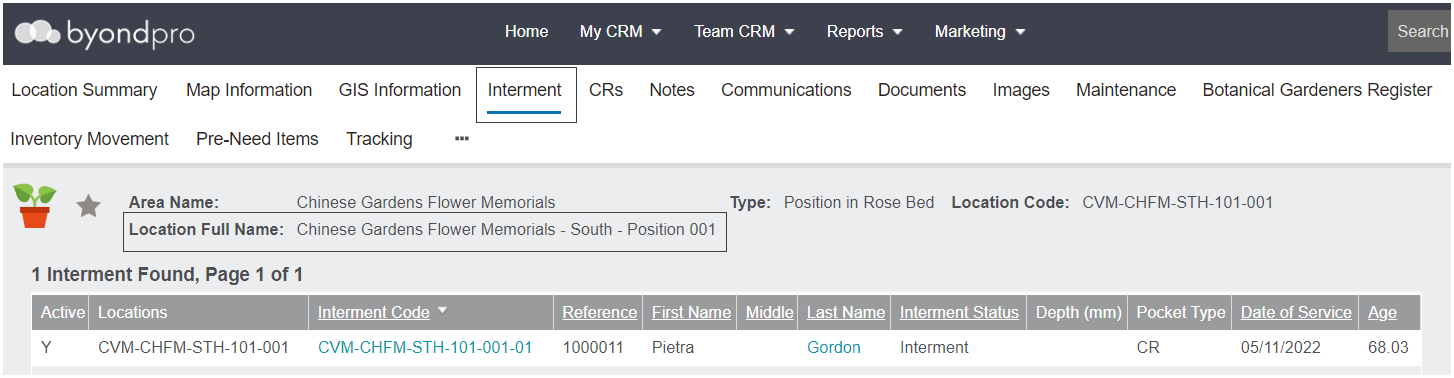
Task: Sort by Age column header
Action: (x=1382, y=312)
